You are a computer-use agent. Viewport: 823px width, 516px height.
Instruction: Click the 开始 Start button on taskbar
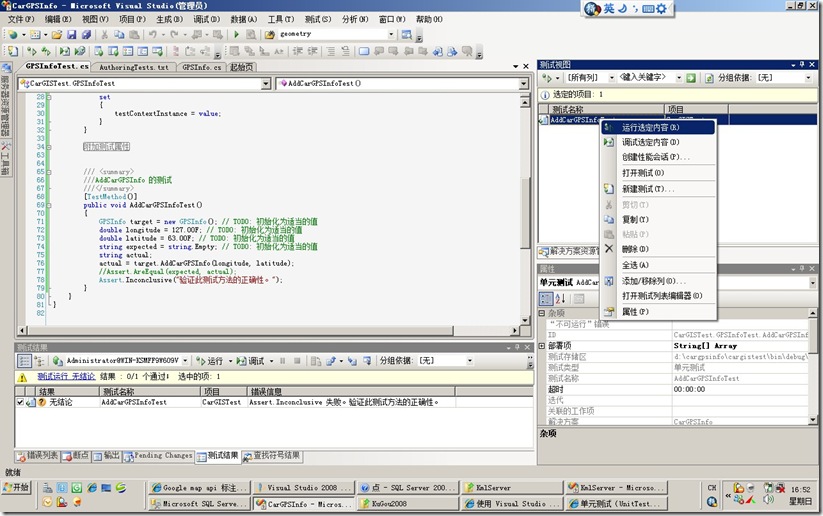point(17,487)
